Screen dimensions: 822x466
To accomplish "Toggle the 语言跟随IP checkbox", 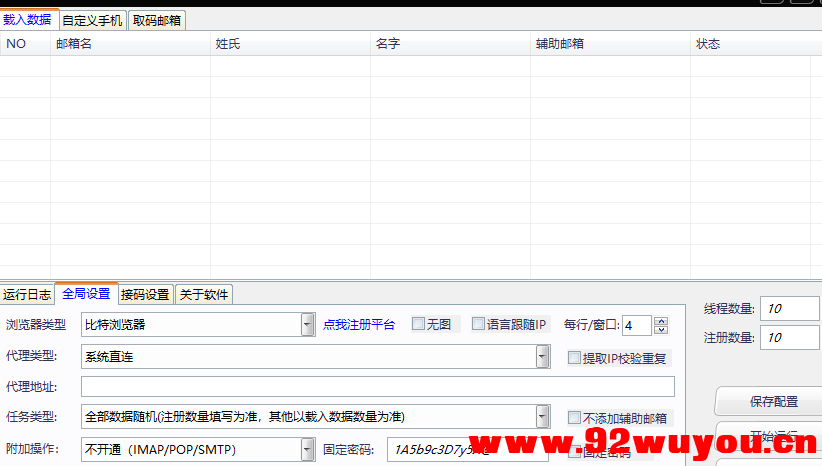I will pos(478,324).
